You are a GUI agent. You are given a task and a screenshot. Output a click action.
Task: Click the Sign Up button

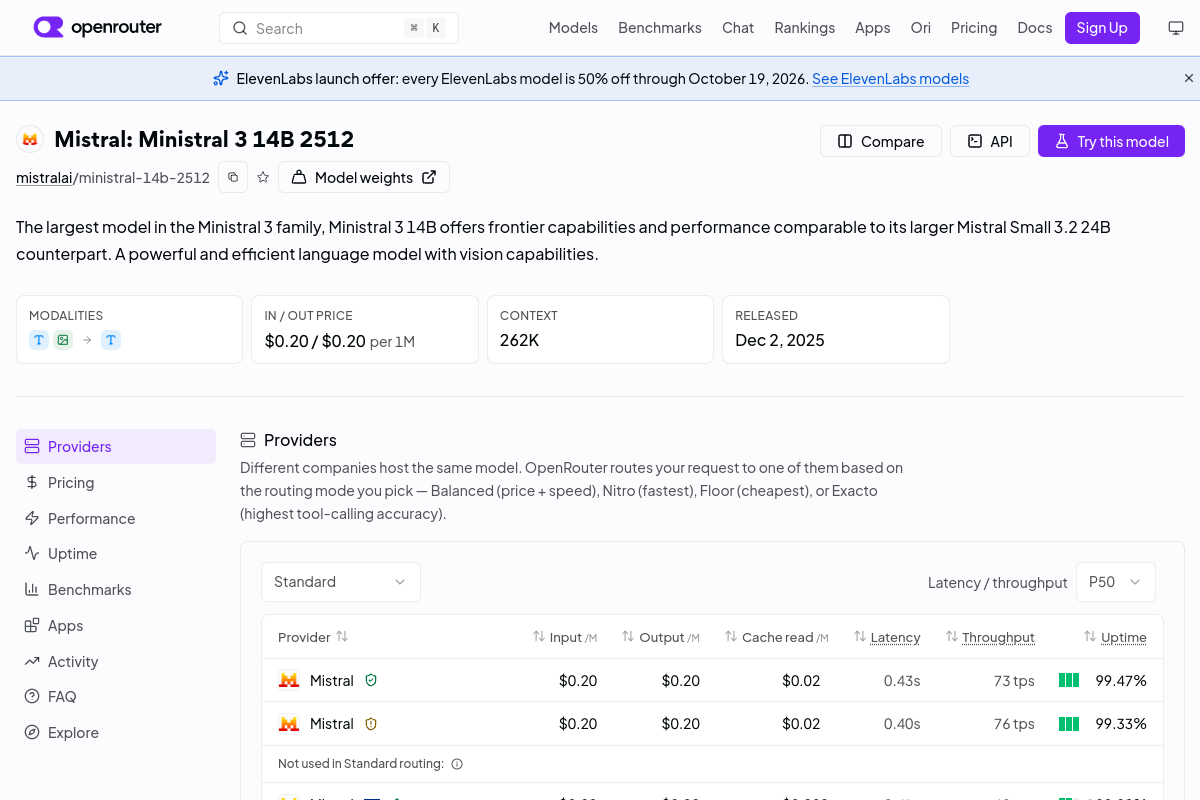1102,28
